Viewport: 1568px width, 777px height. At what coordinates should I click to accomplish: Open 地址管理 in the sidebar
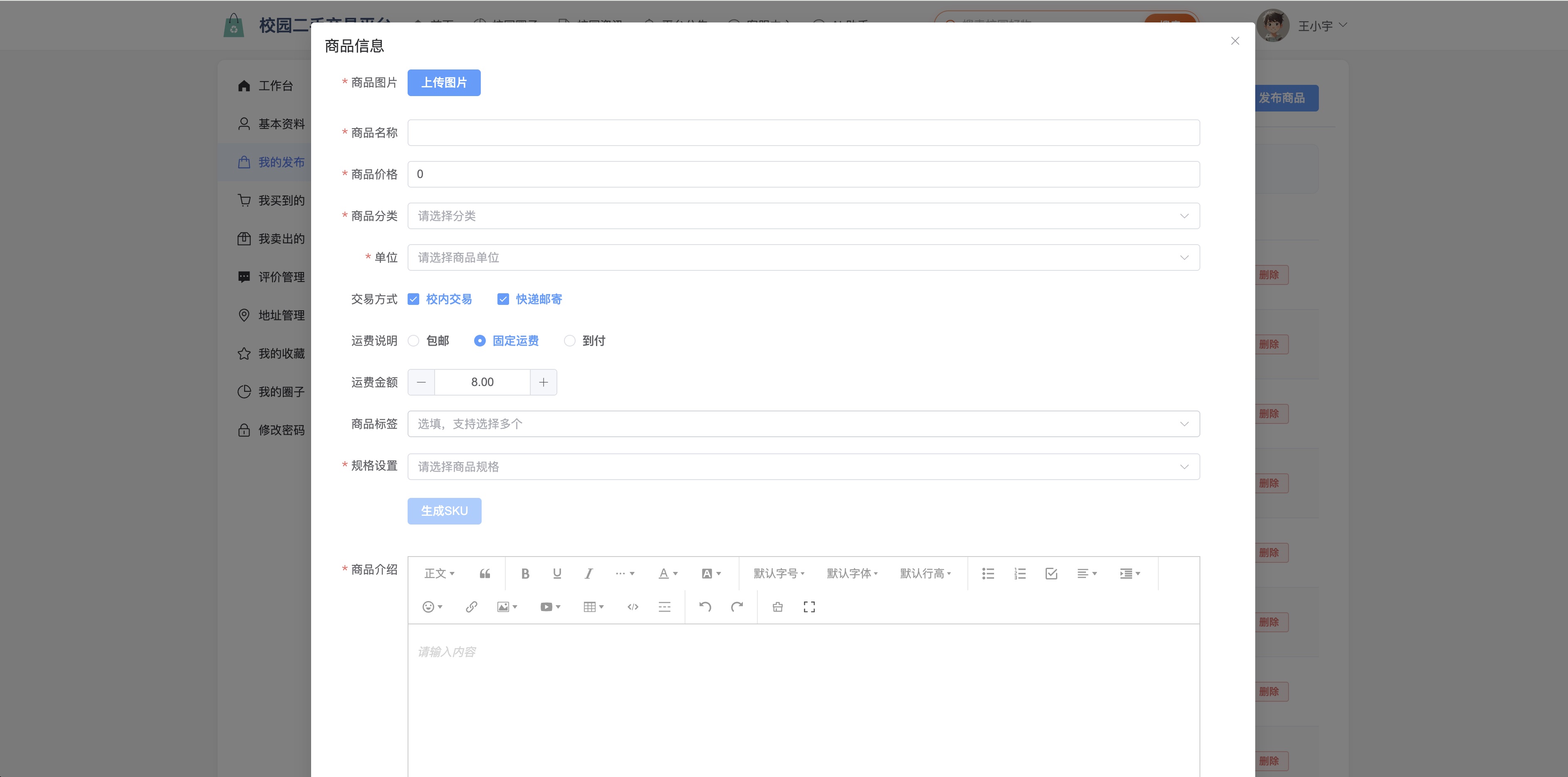coord(265,315)
